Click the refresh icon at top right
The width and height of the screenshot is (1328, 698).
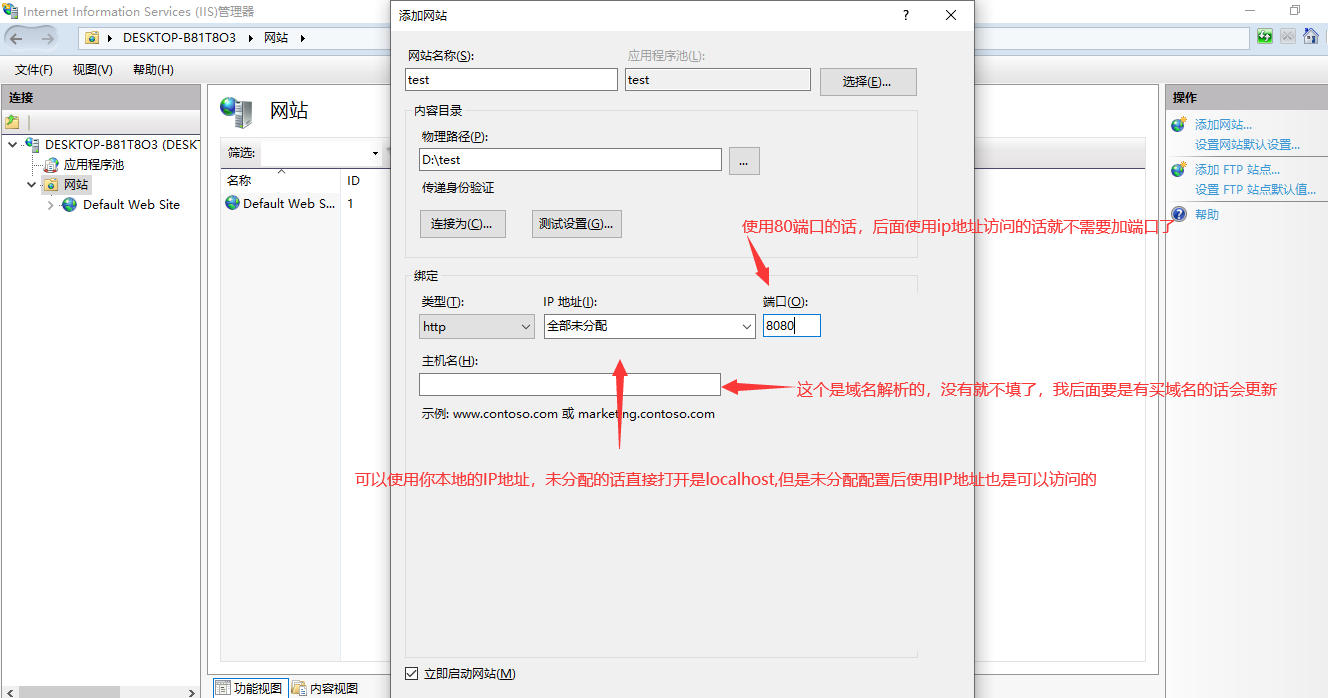(1265, 36)
